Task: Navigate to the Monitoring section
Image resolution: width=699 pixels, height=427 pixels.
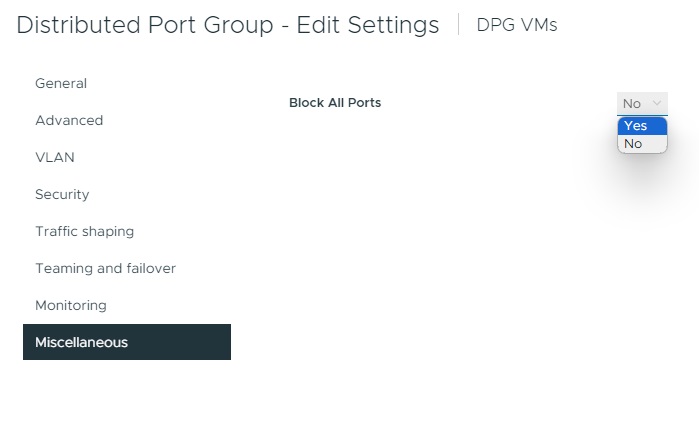Action: (x=71, y=305)
